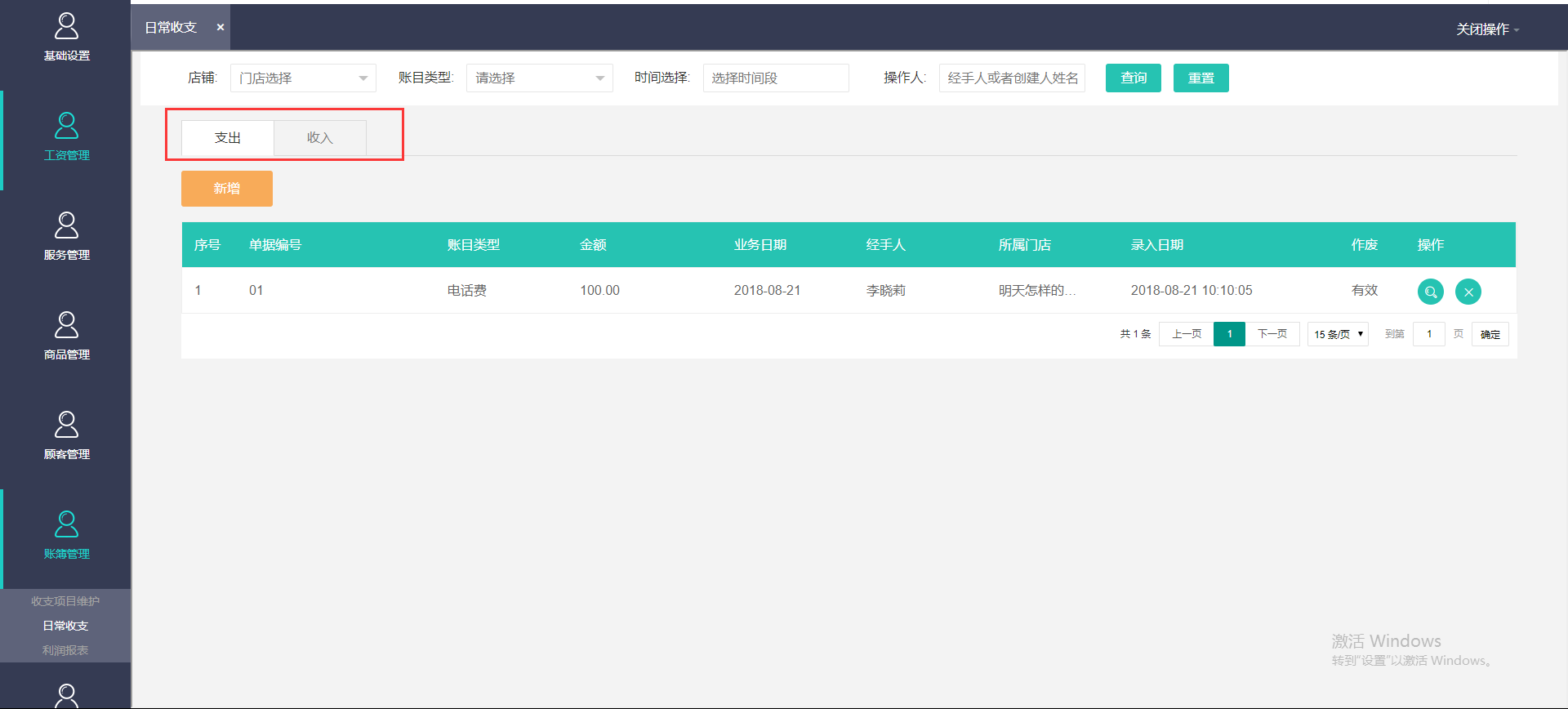Click the 李晓莉 handler cell
Screen dimensions: 1568x709
click(886, 291)
